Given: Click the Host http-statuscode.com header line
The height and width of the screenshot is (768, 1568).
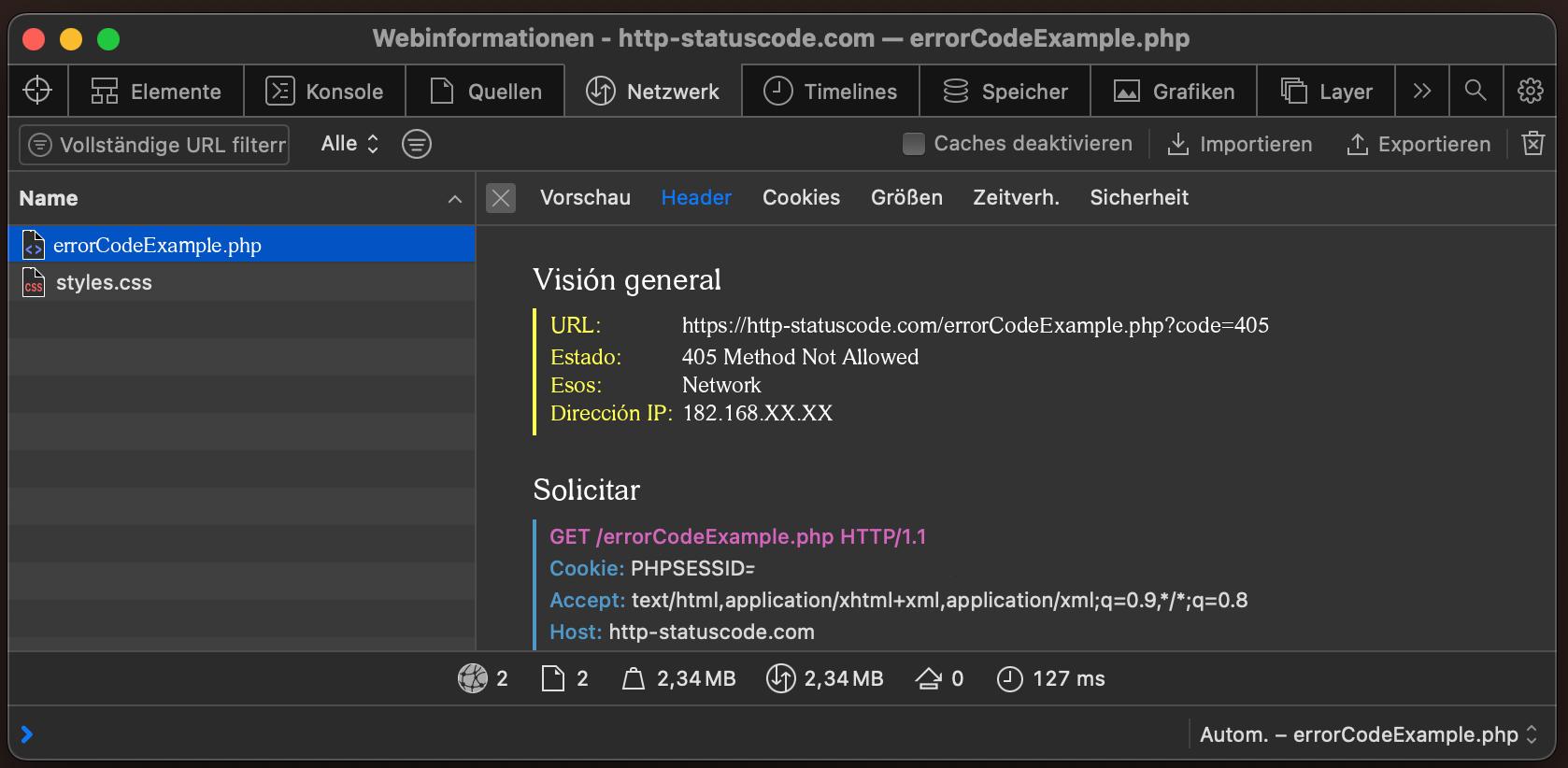Looking at the screenshot, I should 682,632.
